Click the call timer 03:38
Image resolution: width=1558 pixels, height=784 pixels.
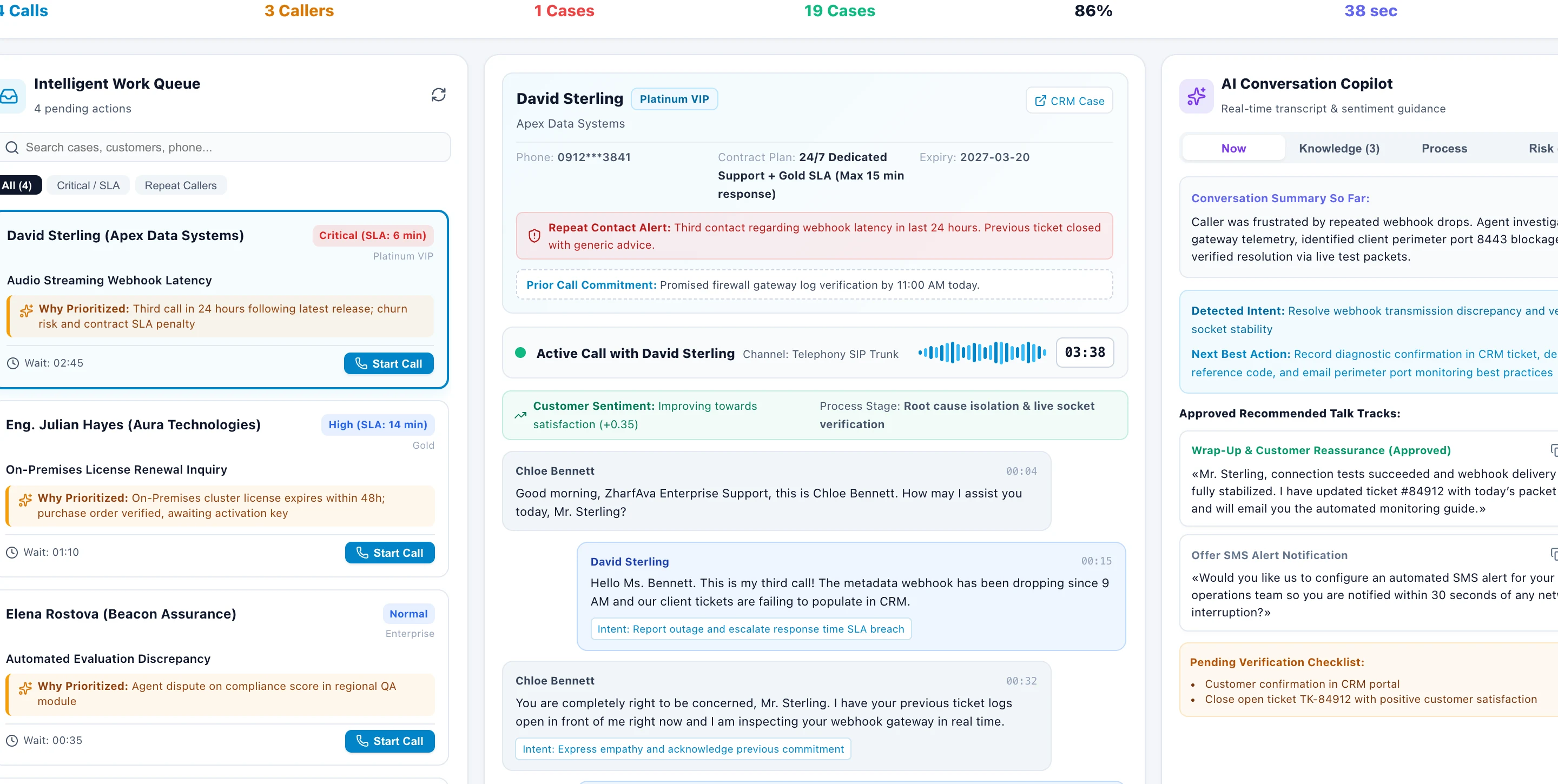(x=1085, y=353)
